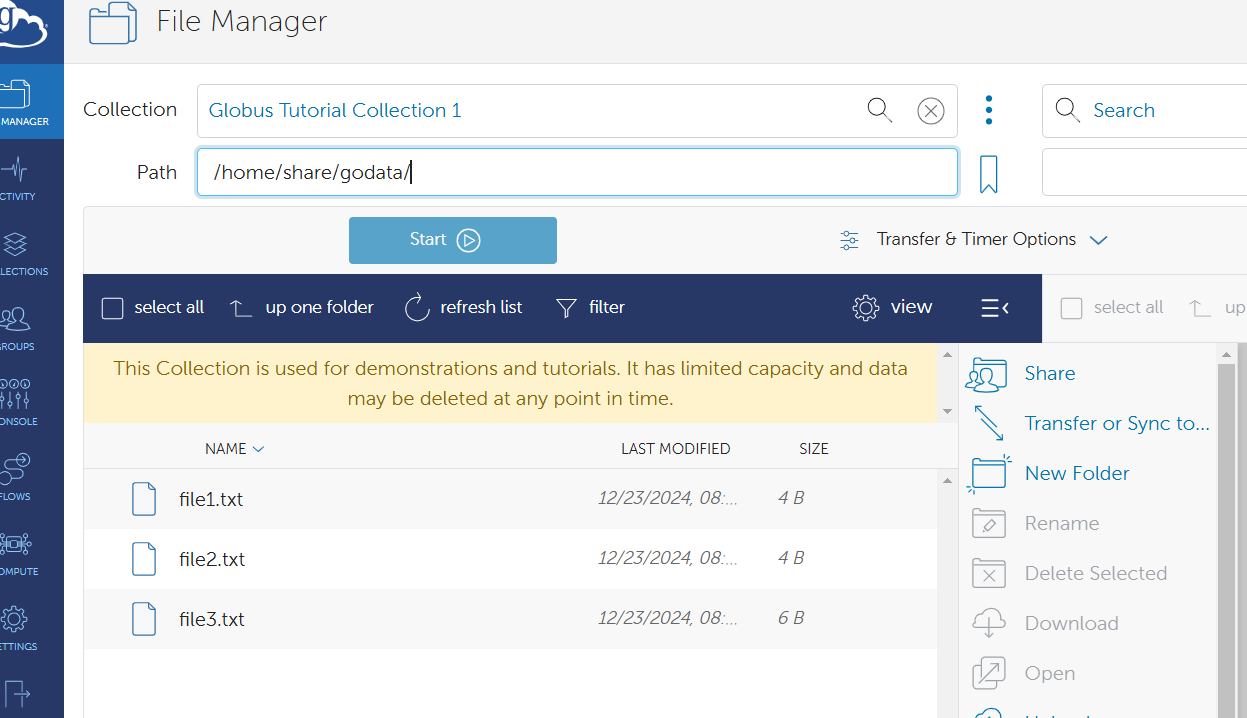Check the left pane select all box
1247x718 pixels.
[x=113, y=308]
